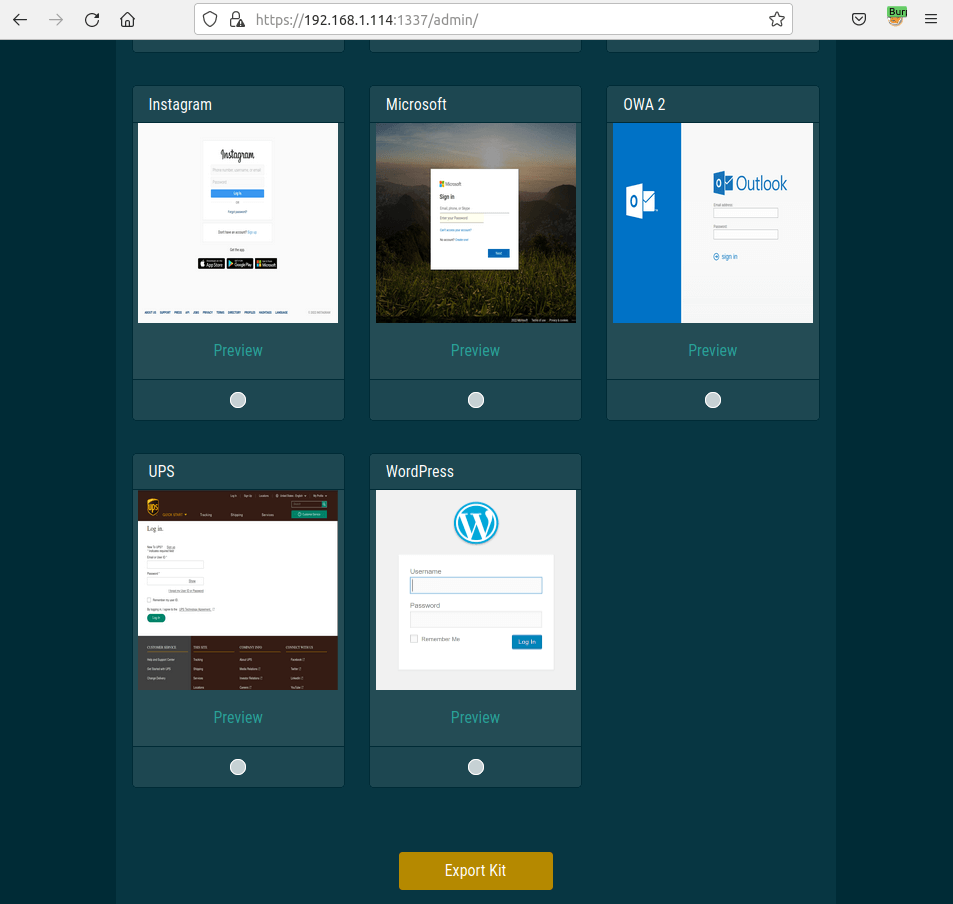
Task: Click the browser forward arrow
Action: coord(56,19)
